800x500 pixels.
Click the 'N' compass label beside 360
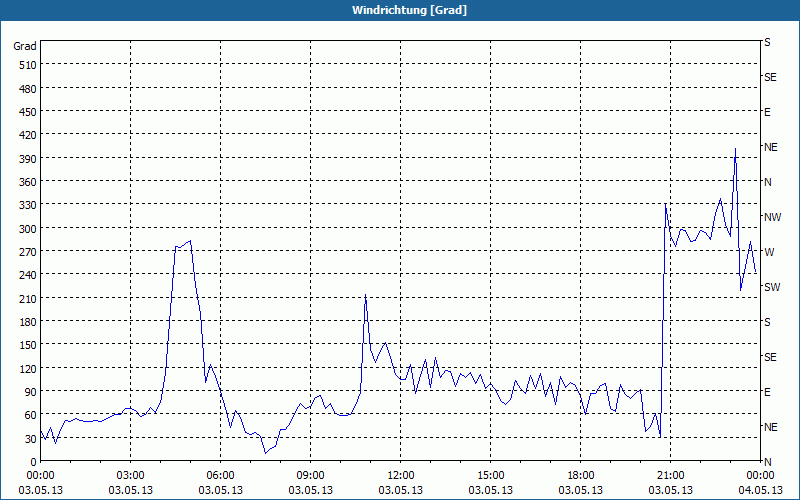click(767, 182)
